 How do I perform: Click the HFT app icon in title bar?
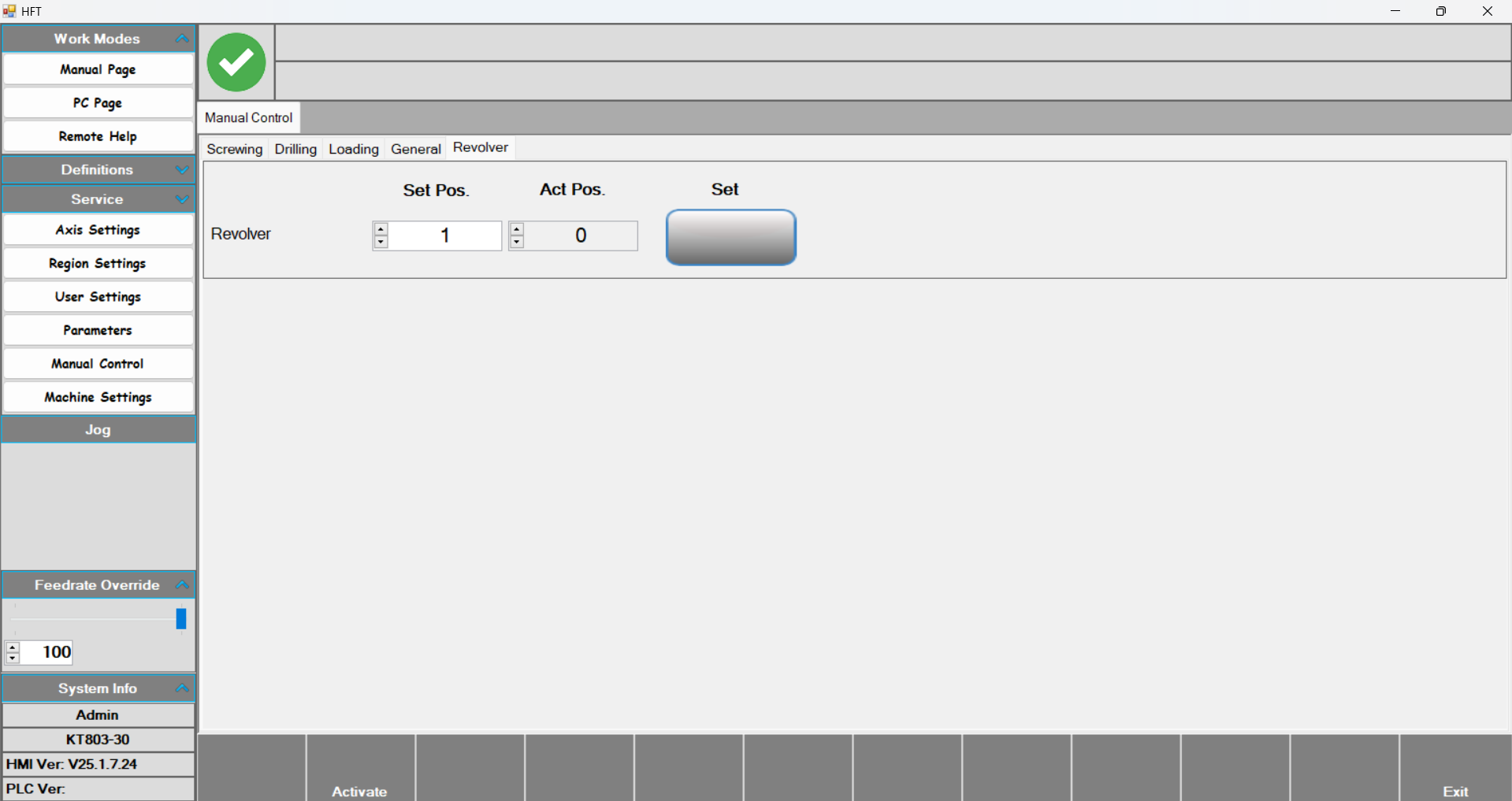point(9,11)
